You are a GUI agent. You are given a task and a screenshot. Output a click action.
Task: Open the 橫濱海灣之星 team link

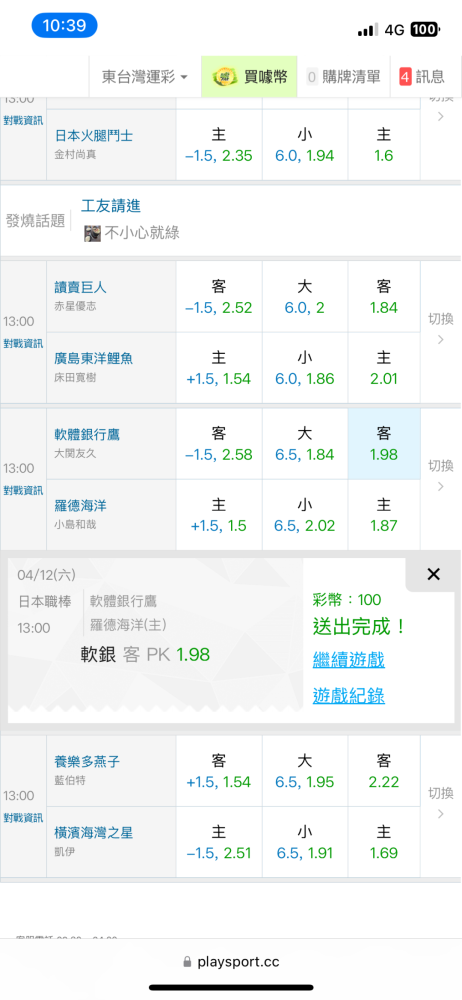tap(94, 832)
